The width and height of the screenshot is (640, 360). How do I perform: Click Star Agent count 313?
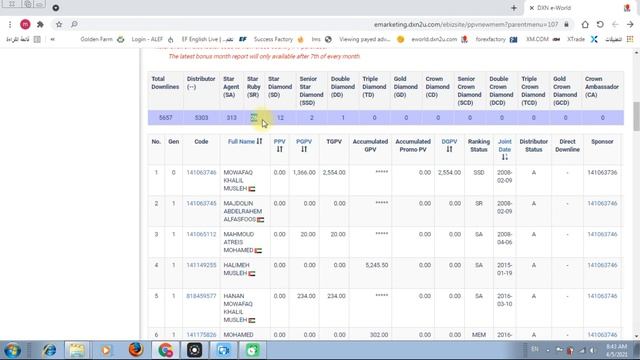click(231, 118)
